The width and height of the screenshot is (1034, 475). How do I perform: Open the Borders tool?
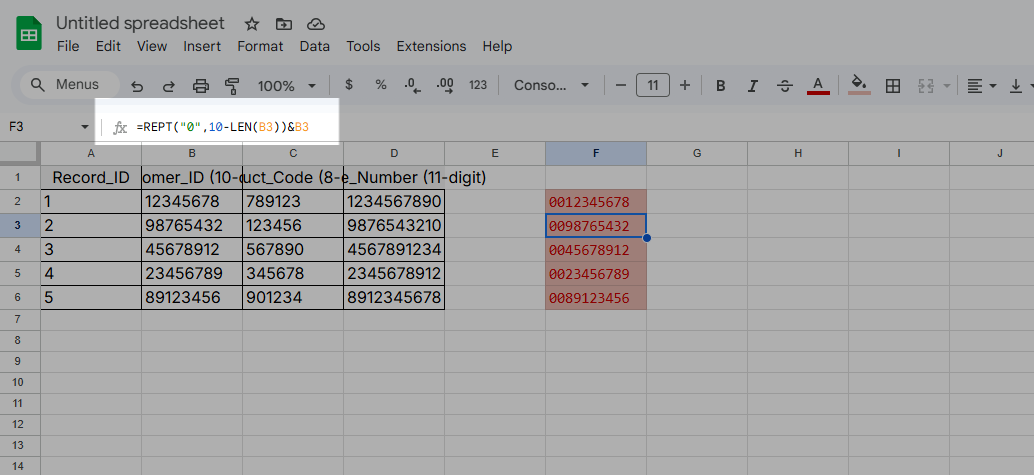point(893,86)
